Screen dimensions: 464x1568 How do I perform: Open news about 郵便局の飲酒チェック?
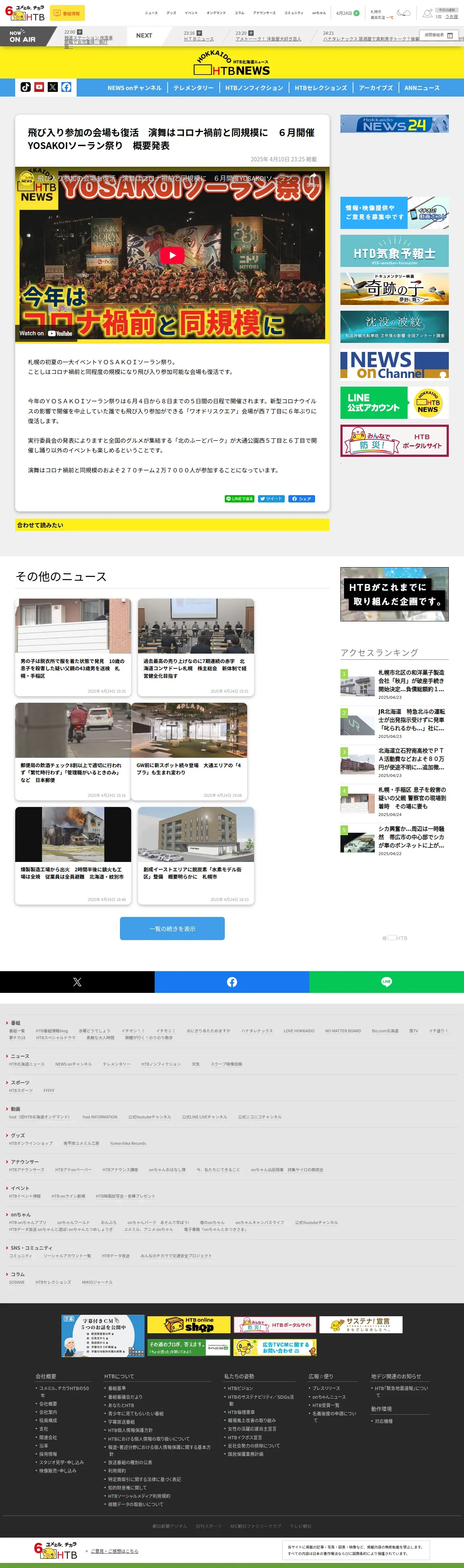pyautogui.click(x=73, y=751)
